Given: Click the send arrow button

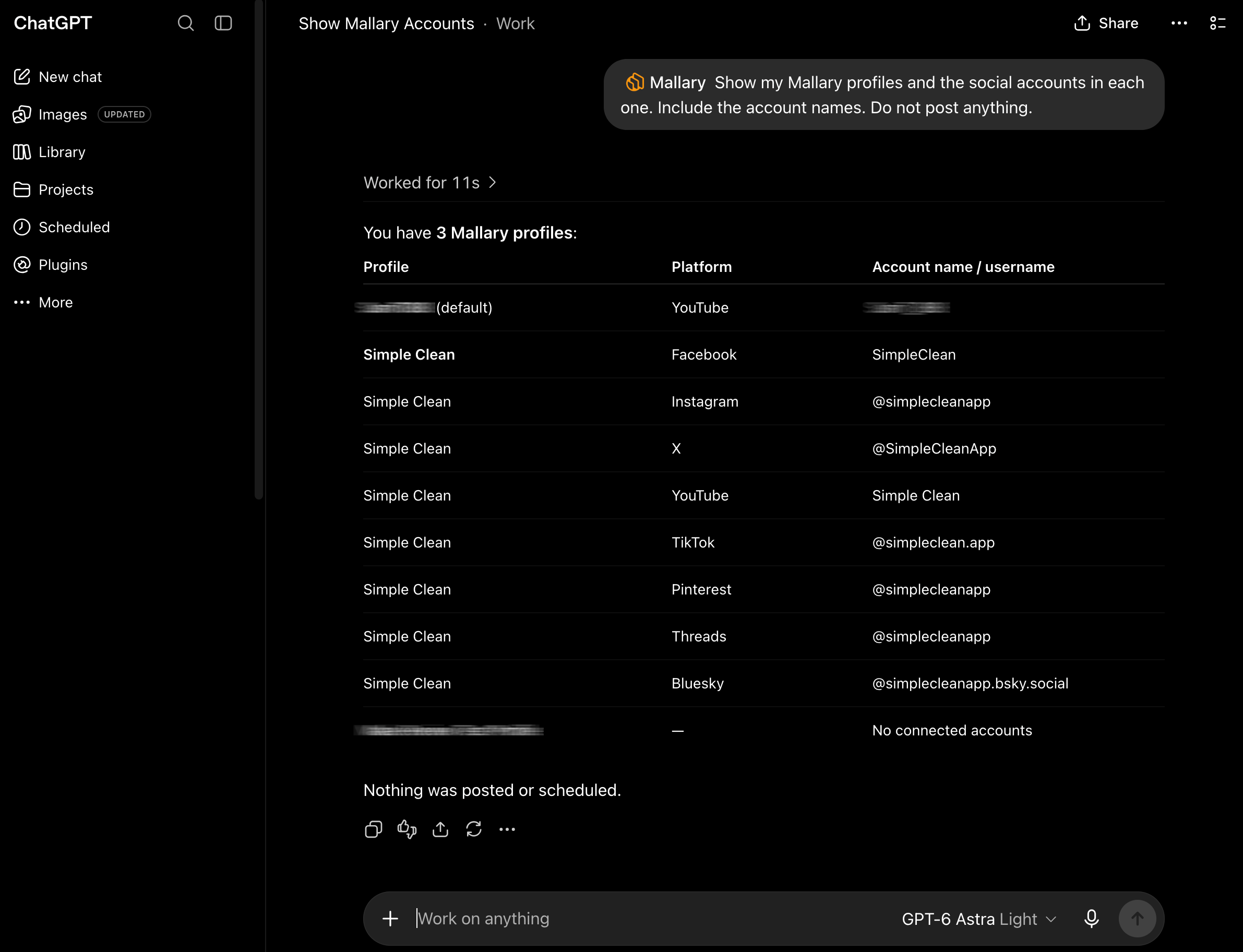Looking at the screenshot, I should tap(1137, 919).
